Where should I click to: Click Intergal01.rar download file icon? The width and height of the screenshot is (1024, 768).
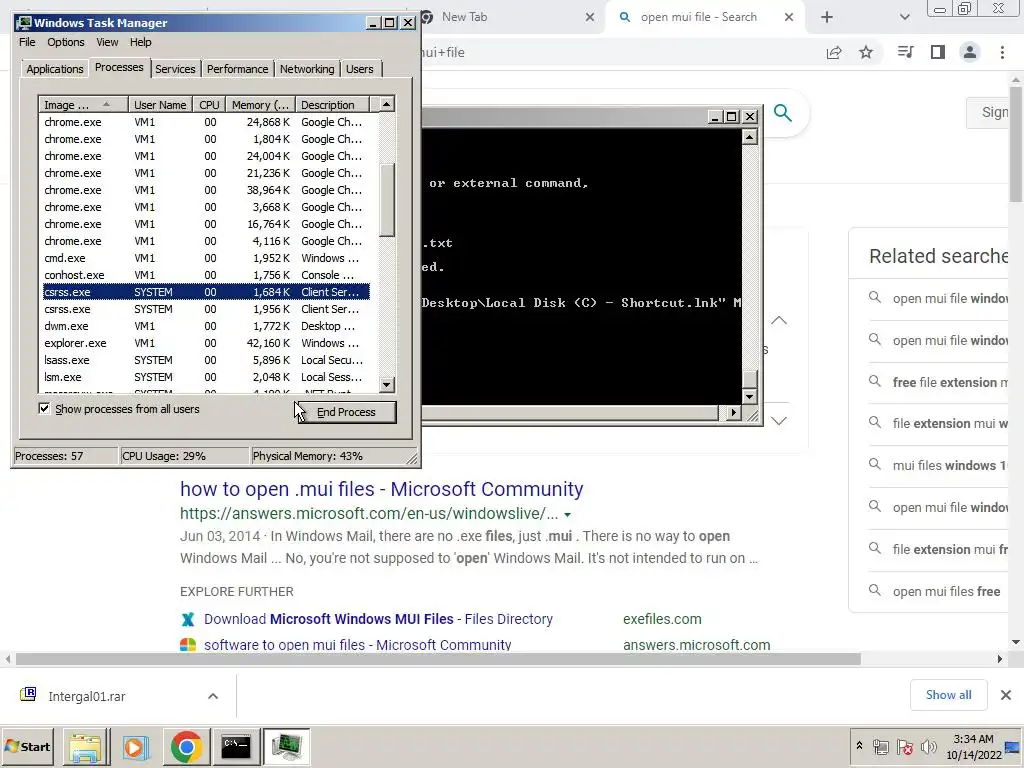point(28,694)
